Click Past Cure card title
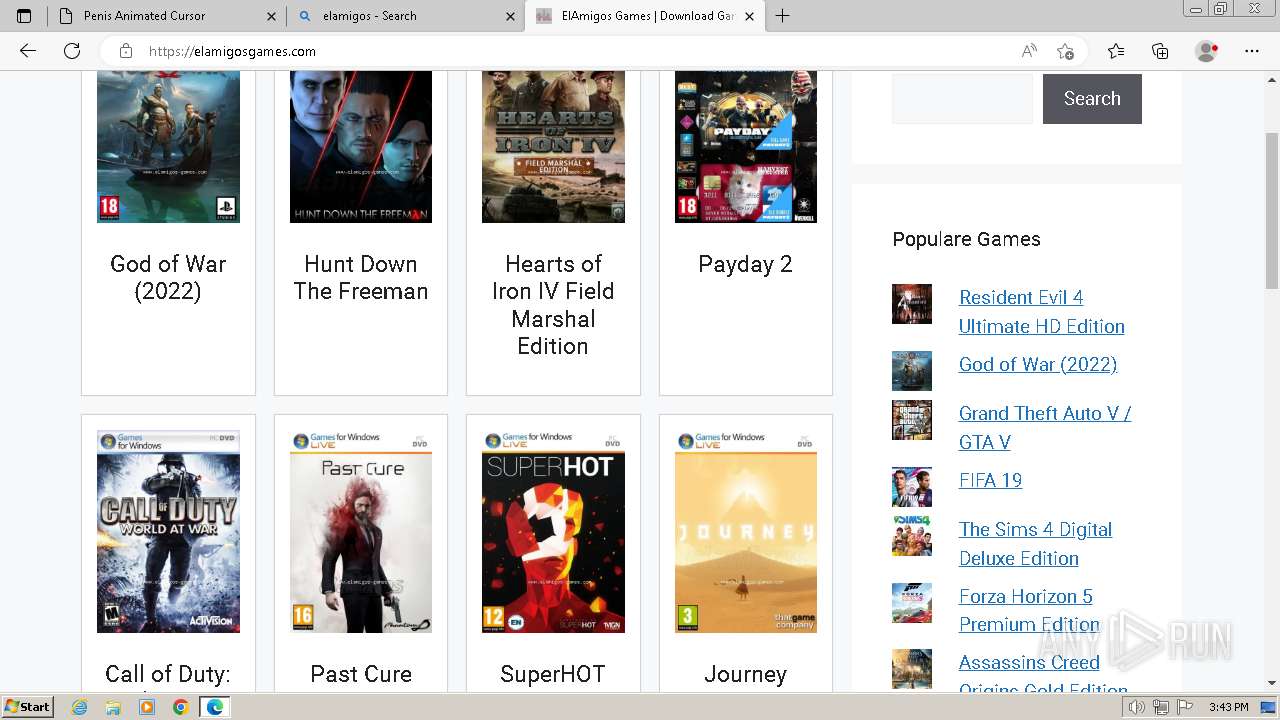 click(361, 674)
